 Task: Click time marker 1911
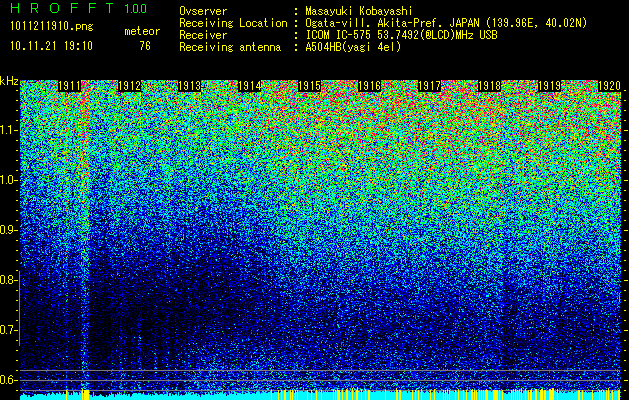pyautogui.click(x=70, y=86)
